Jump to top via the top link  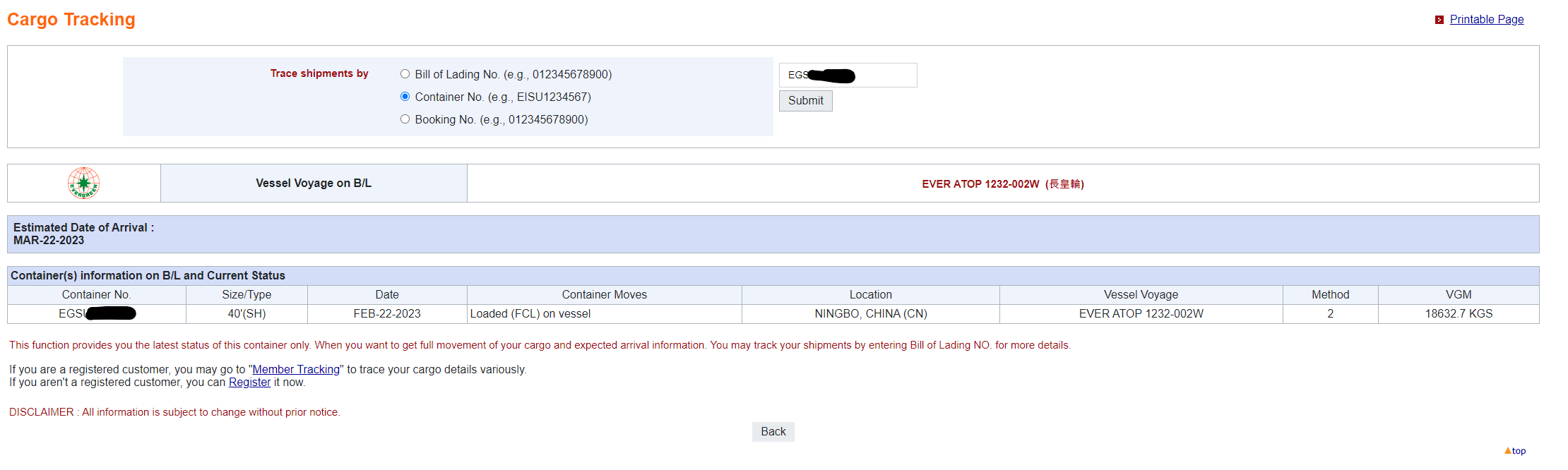click(1519, 451)
